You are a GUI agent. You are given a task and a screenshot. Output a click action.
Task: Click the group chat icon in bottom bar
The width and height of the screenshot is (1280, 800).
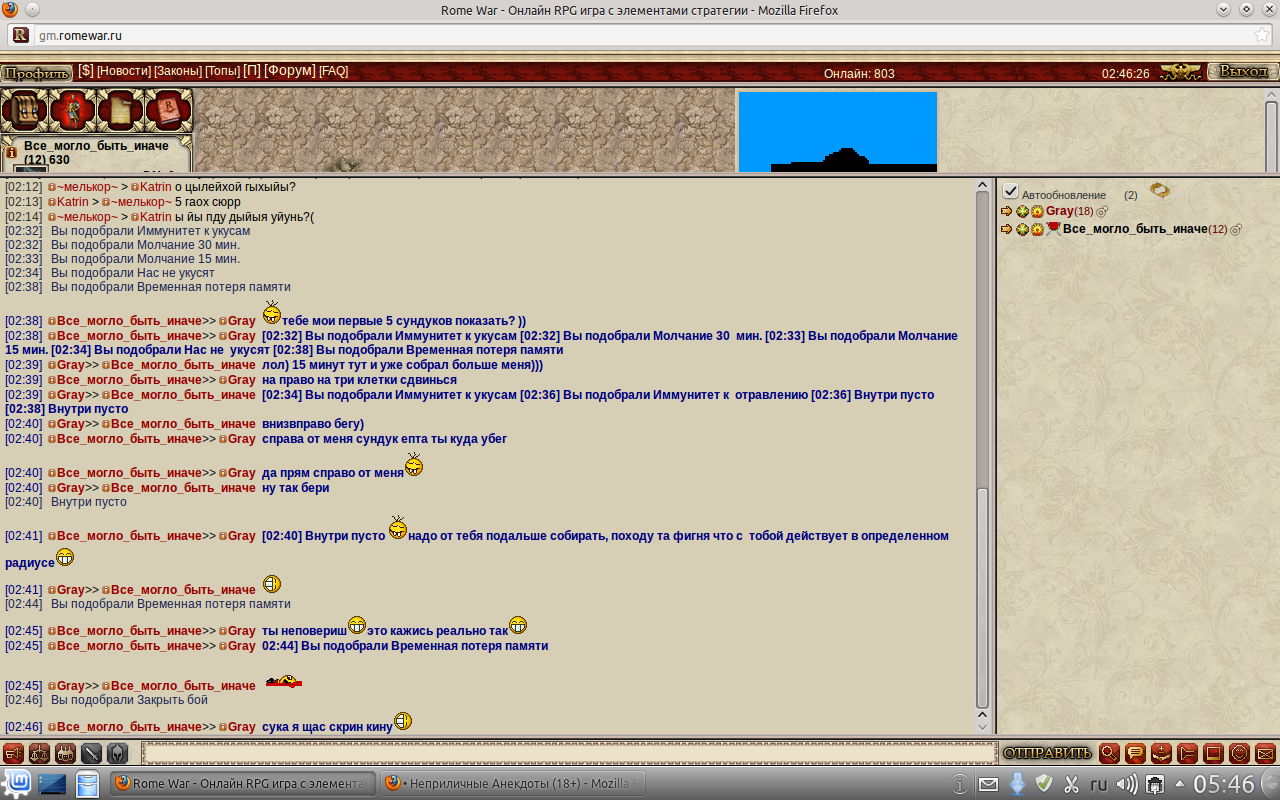(x=66, y=753)
